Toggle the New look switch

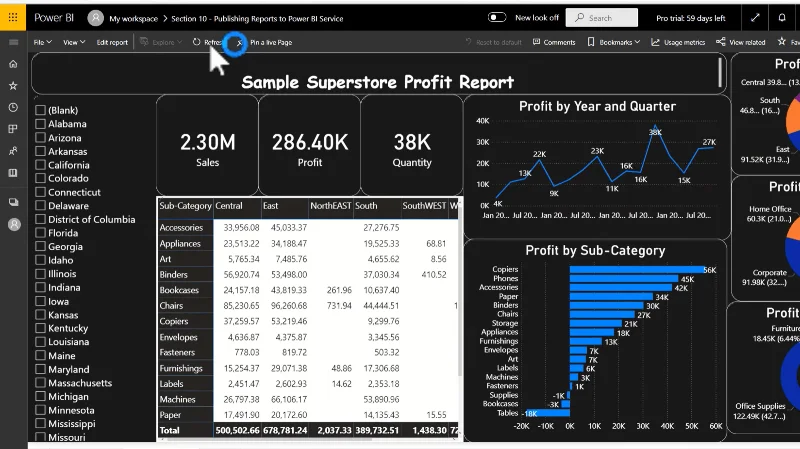[x=496, y=17]
